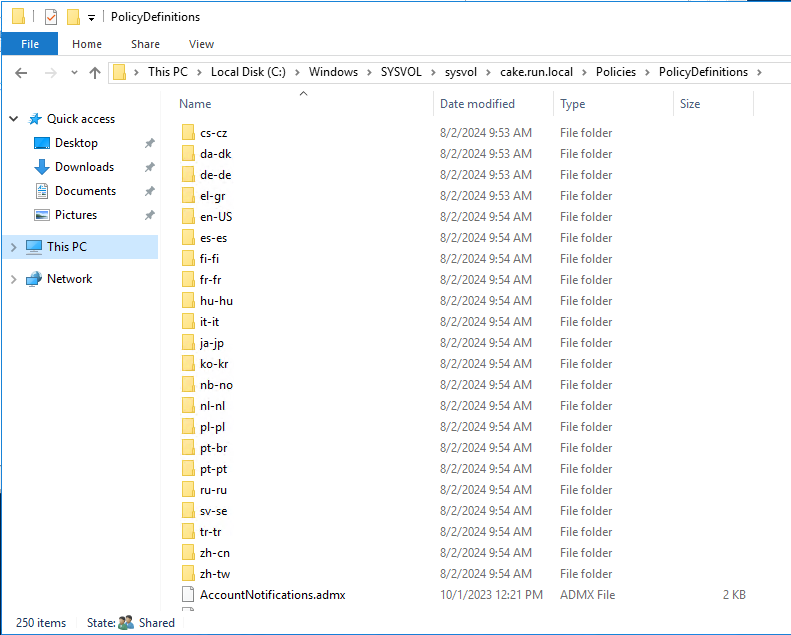Select the en-US folder icon
The width and height of the screenshot is (791, 635).
pyautogui.click(x=188, y=217)
